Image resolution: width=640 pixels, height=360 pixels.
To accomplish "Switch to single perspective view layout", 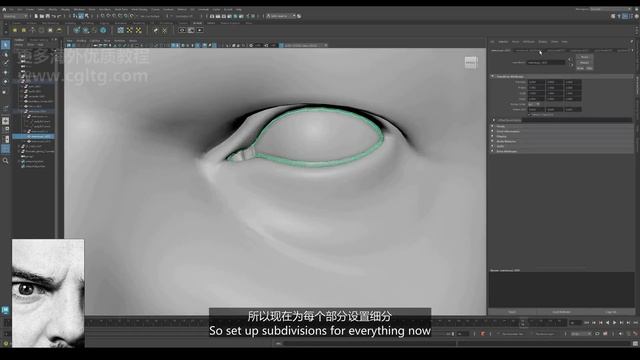I will click(x=5, y=121).
